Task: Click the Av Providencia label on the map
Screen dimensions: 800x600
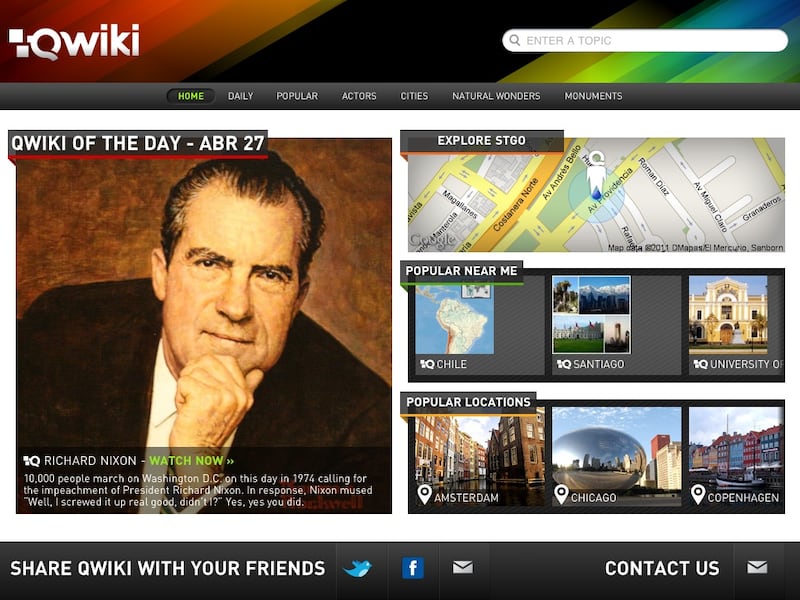Action: tap(610, 191)
